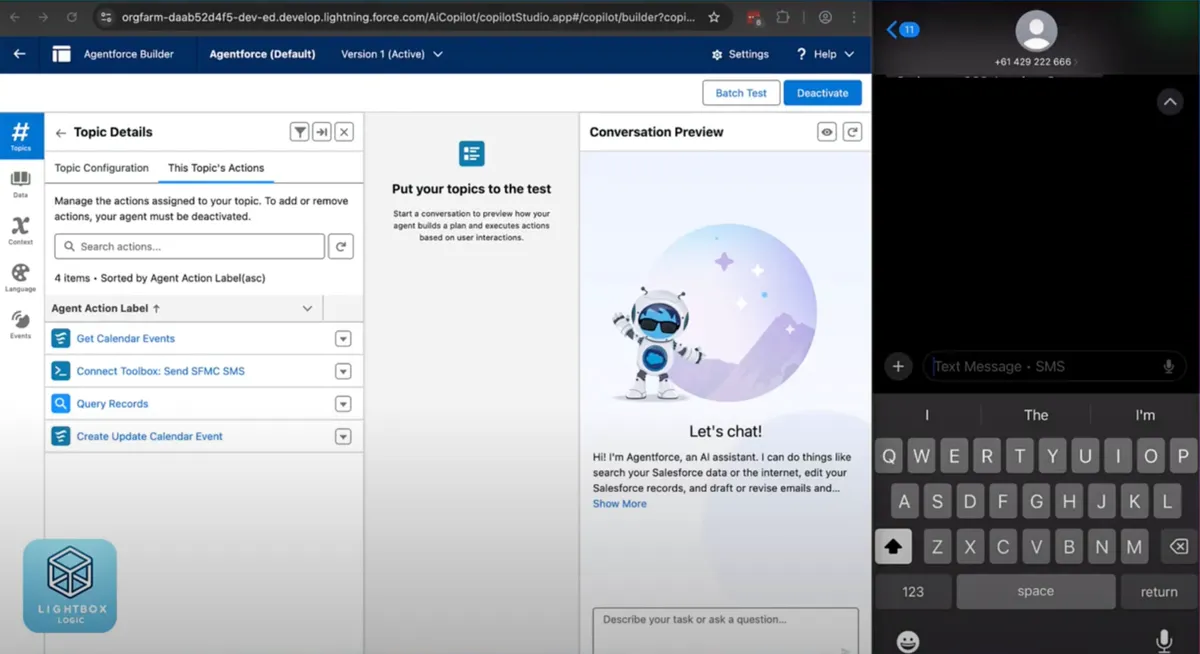Image resolution: width=1200 pixels, height=654 pixels.
Task: Click Show More in the chat greeting
Action: click(619, 504)
